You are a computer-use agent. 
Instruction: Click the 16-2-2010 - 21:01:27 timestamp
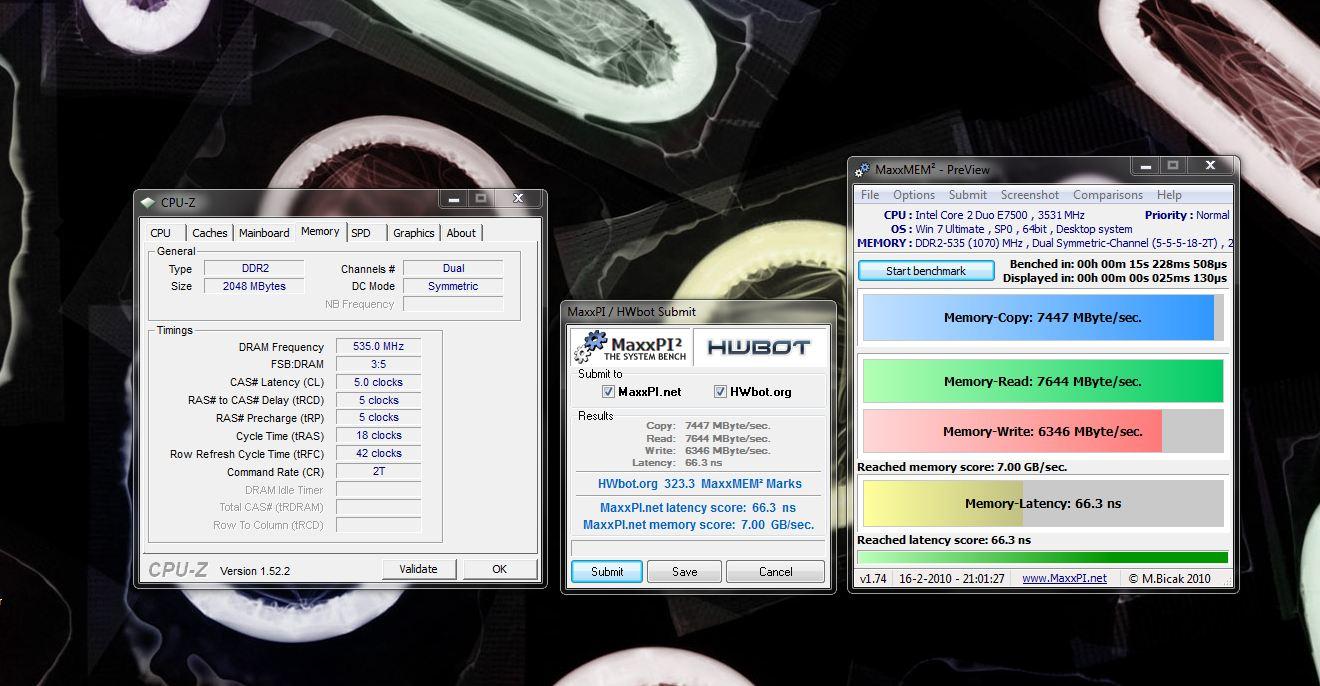tap(952, 578)
